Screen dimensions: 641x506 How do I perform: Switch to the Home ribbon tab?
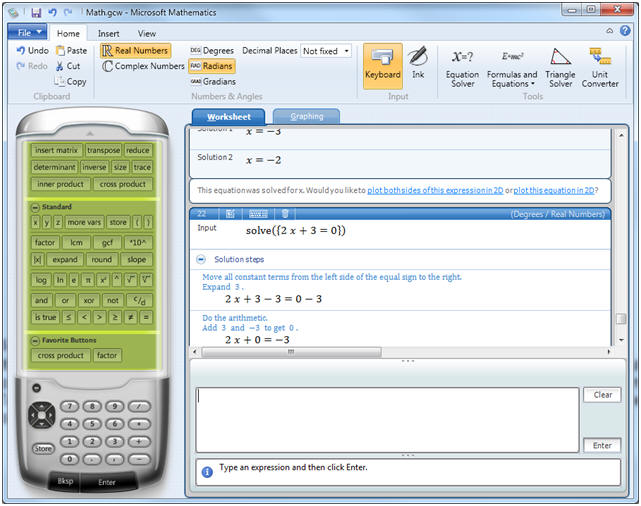(x=68, y=33)
